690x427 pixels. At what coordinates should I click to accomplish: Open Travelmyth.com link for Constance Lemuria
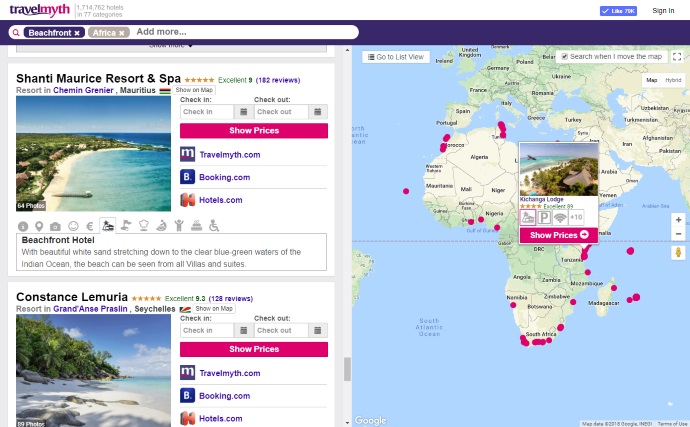pyautogui.click(x=229, y=373)
